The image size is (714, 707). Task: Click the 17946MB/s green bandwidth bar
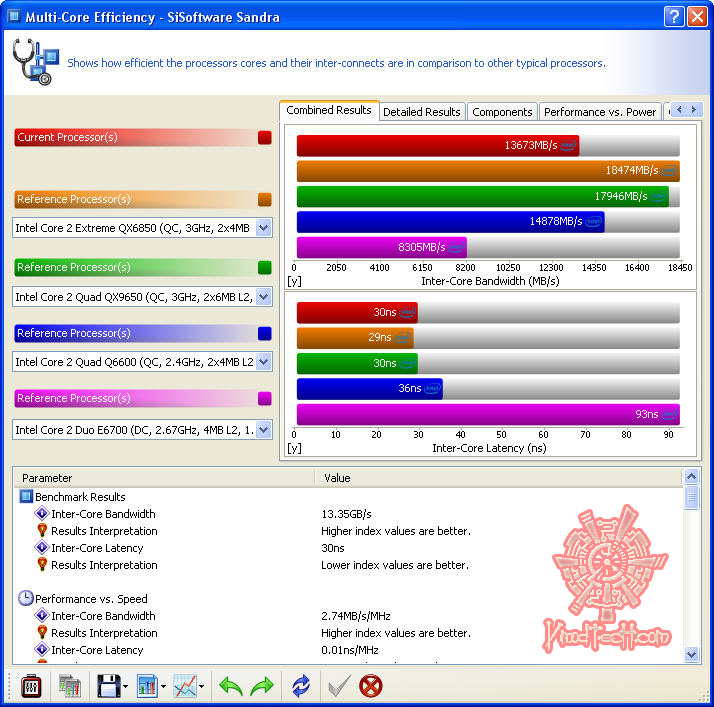tap(483, 196)
